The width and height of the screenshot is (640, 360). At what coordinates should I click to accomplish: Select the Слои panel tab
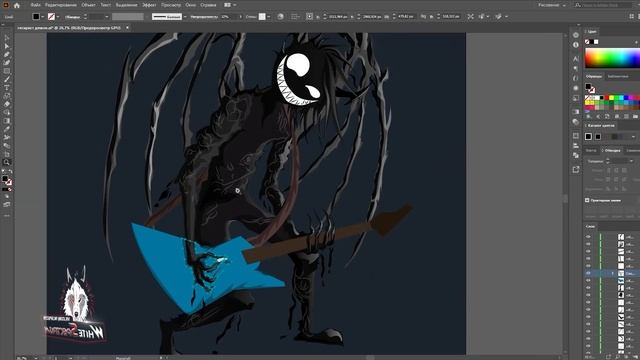pyautogui.click(x=590, y=226)
